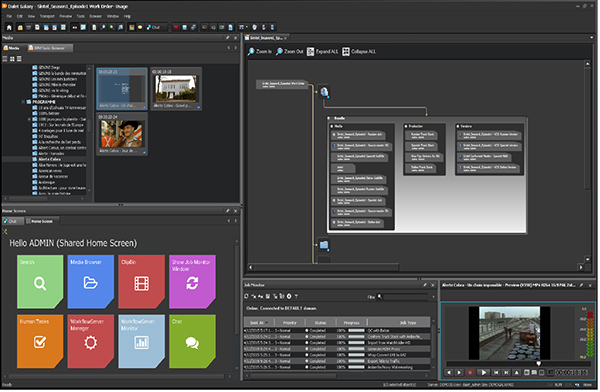Click the Filter input field in Job Monitor
Viewport: 600px width, 392px height.
pos(406,297)
